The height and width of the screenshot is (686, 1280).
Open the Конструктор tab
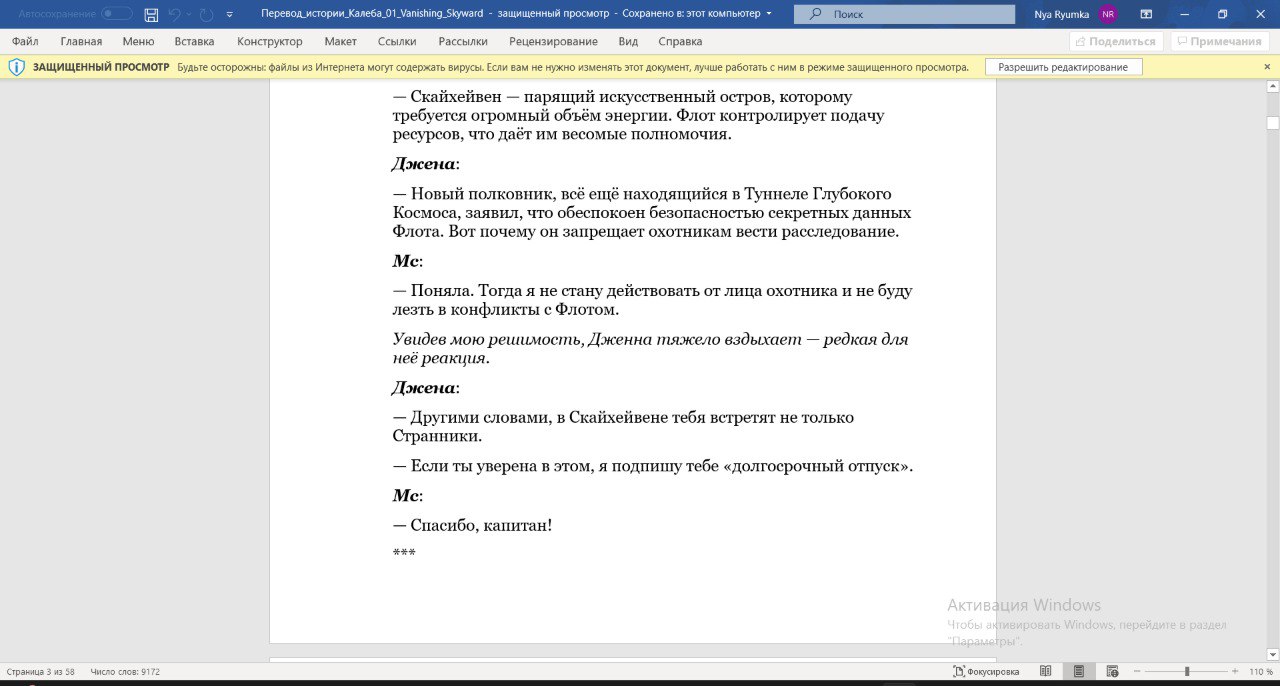(x=269, y=41)
